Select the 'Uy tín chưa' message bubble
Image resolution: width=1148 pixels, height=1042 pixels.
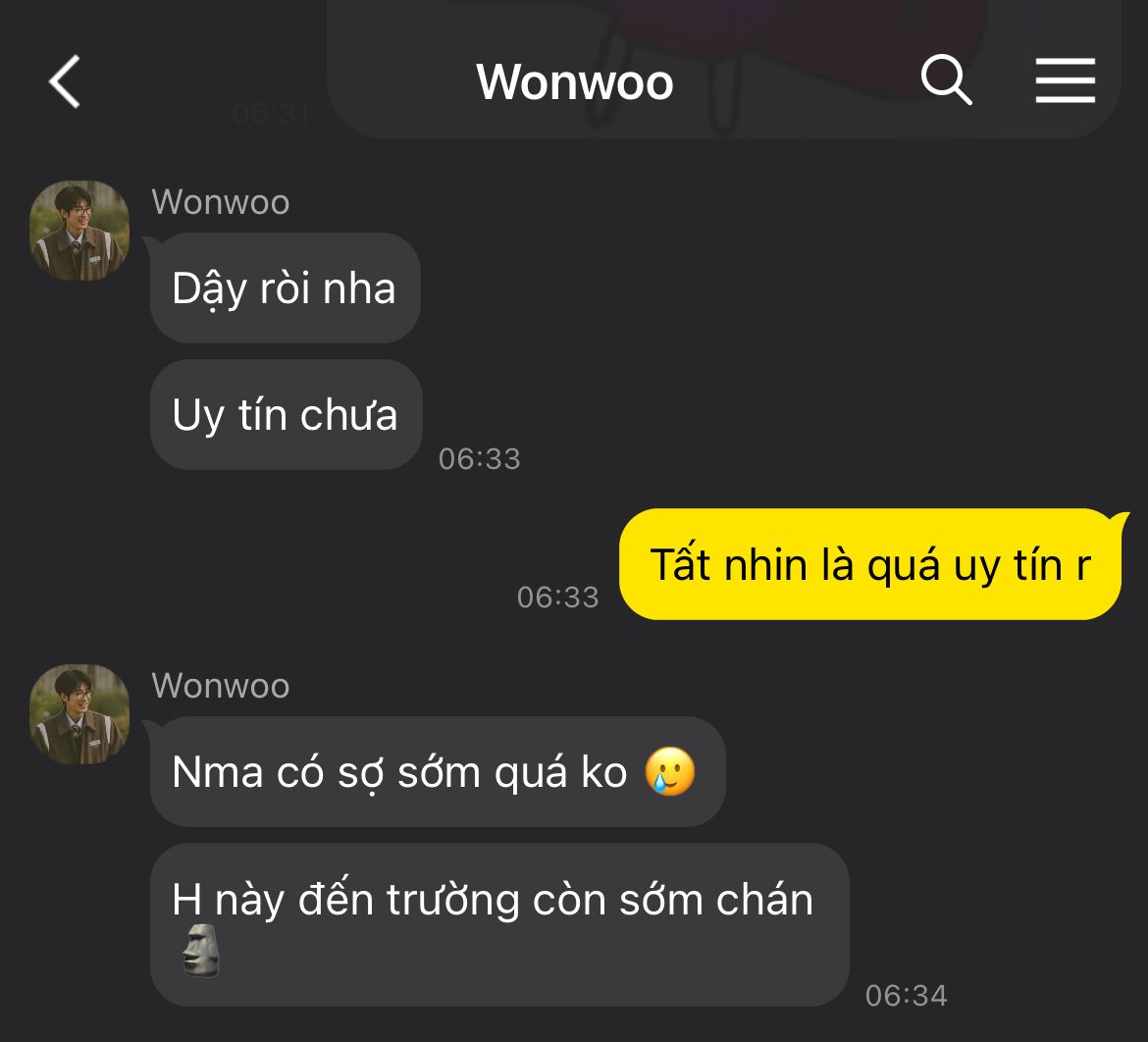coord(287,414)
